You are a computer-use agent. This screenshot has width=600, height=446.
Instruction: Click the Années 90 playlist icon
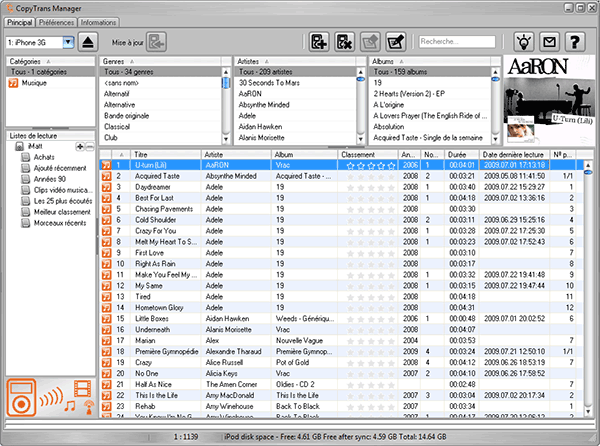(26, 179)
